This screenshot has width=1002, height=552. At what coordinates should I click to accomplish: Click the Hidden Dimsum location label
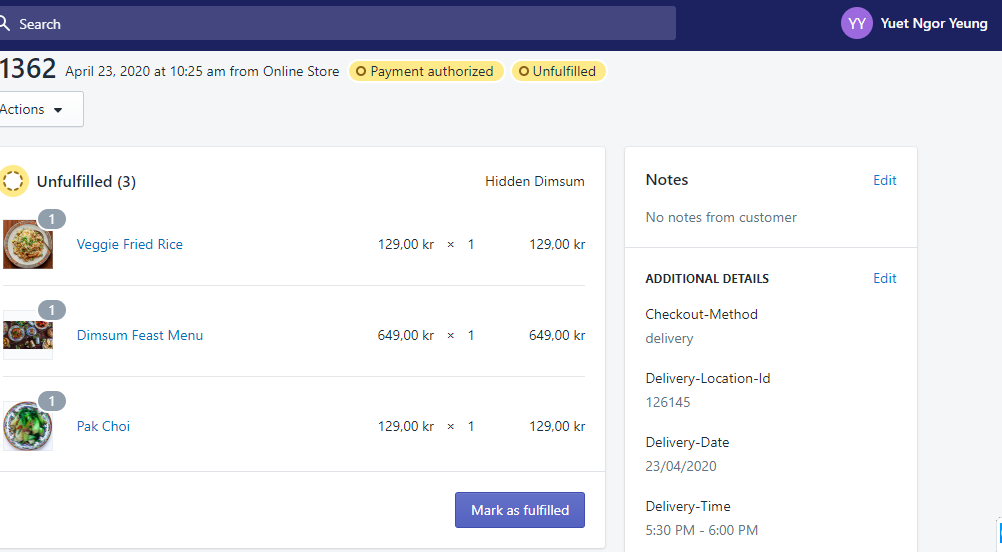click(534, 182)
